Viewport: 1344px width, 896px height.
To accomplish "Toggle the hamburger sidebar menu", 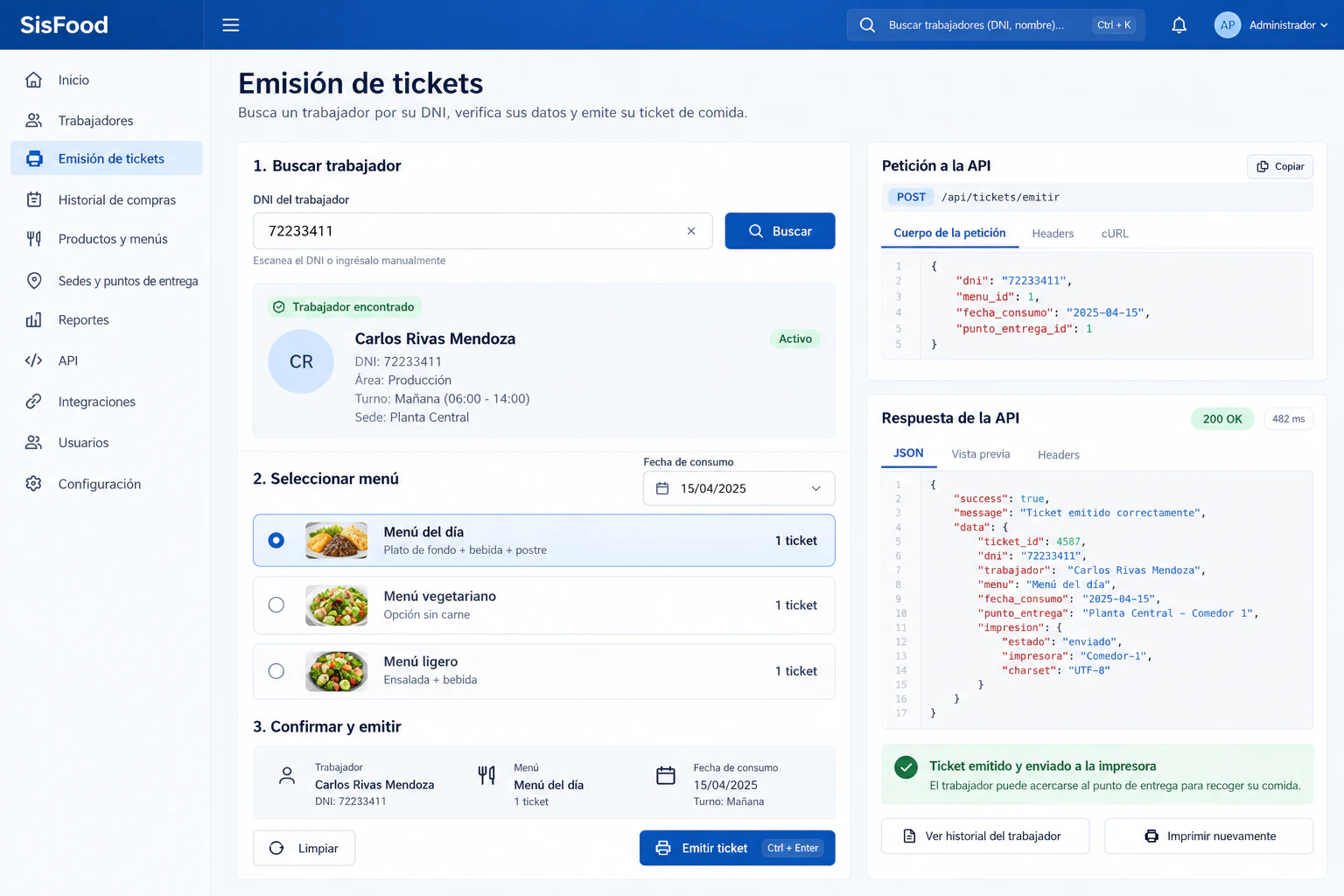I will (231, 25).
